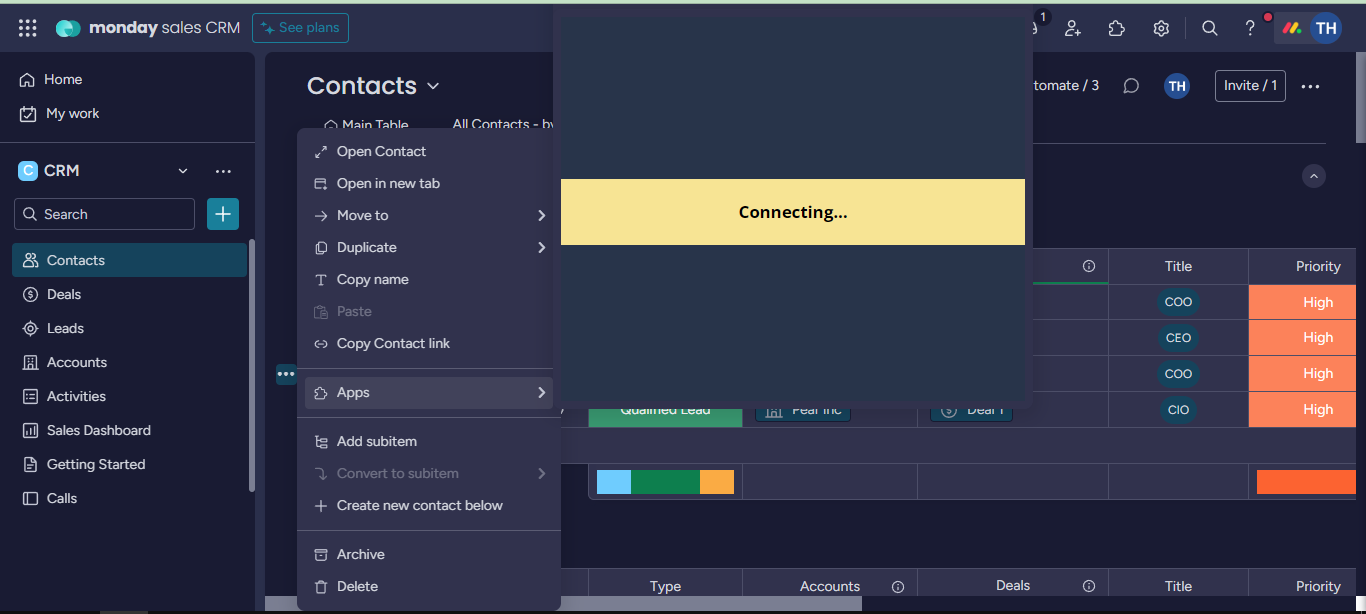Image resolution: width=1366 pixels, height=614 pixels.
Task: Select Duplicate in the context menu
Action: click(367, 247)
